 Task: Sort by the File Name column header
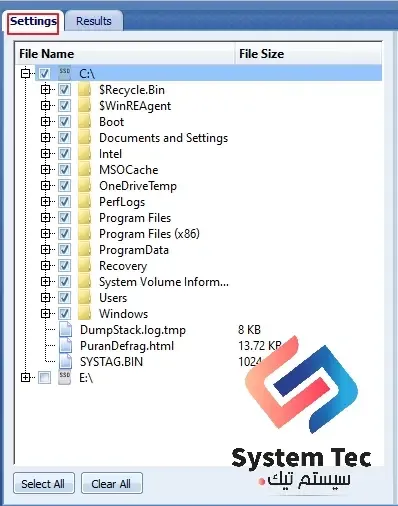point(125,54)
